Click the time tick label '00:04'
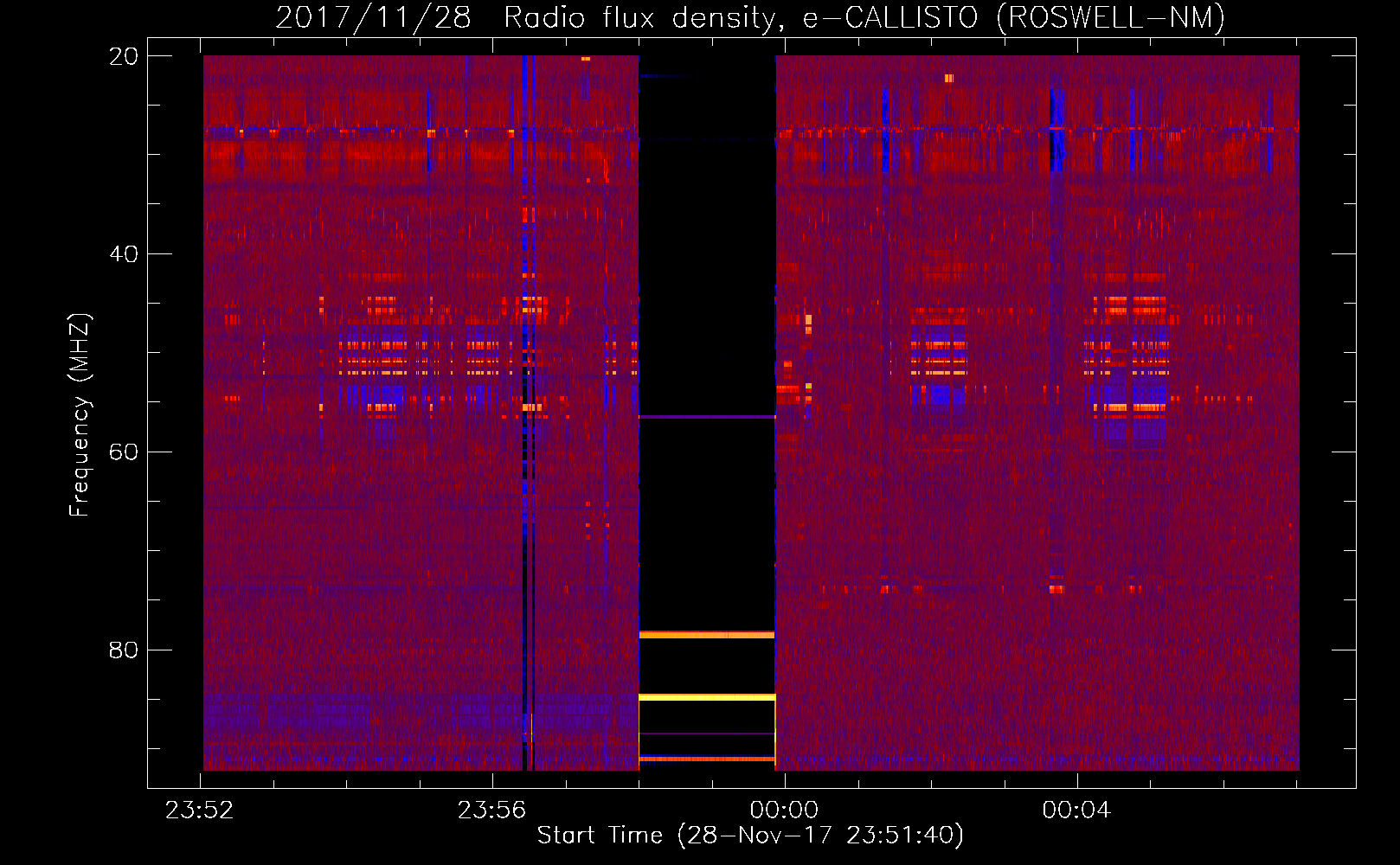The height and width of the screenshot is (865, 1400). tap(1076, 811)
